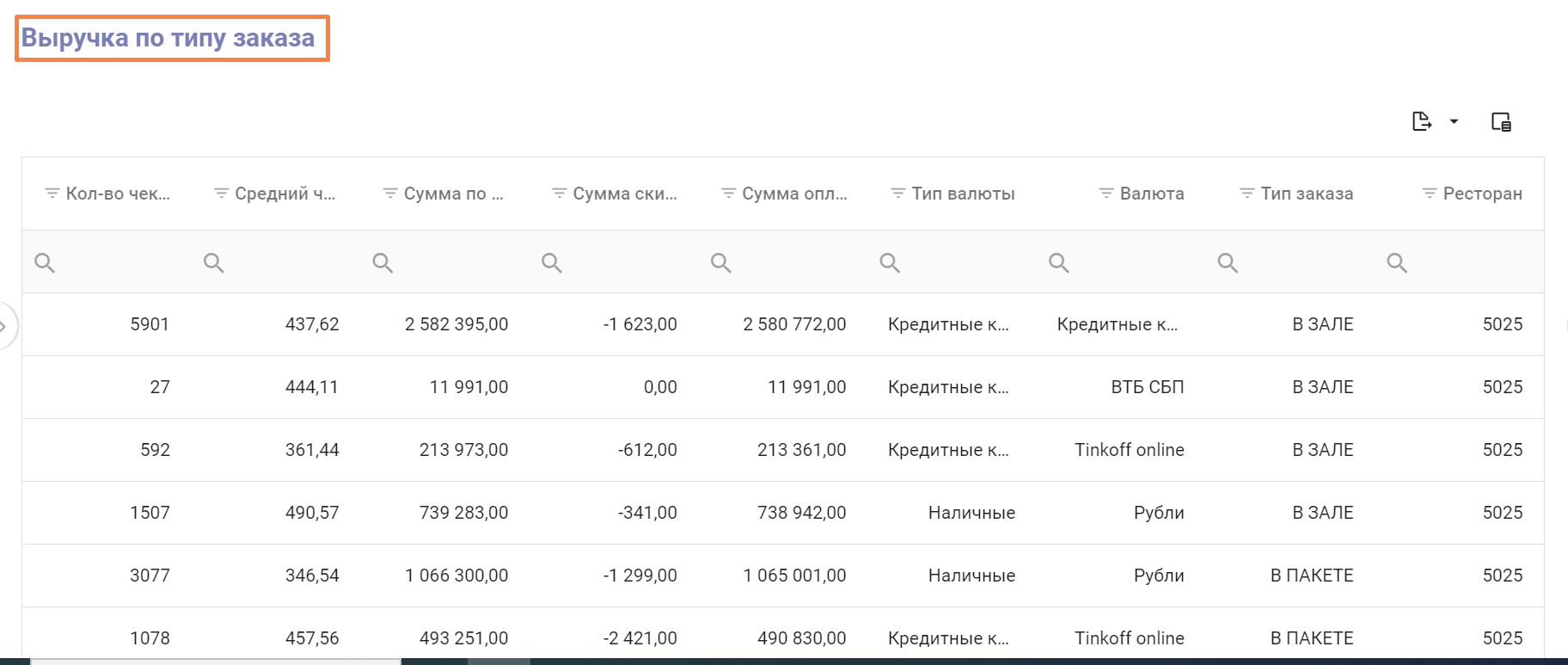The image size is (1568, 665).
Task: Open filter for Кол-во чек... column
Action: click(x=52, y=194)
